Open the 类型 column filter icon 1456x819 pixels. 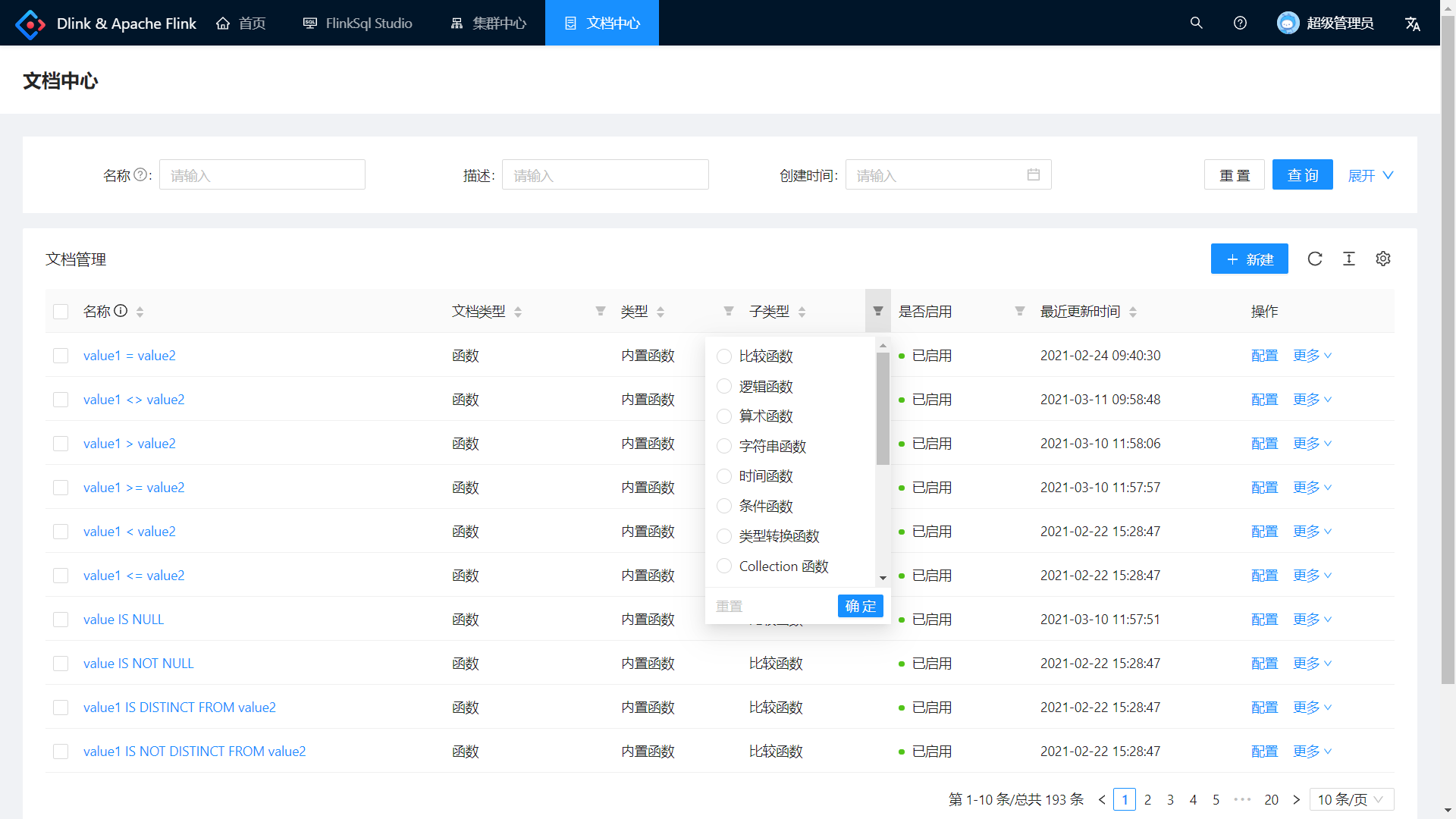click(x=729, y=311)
